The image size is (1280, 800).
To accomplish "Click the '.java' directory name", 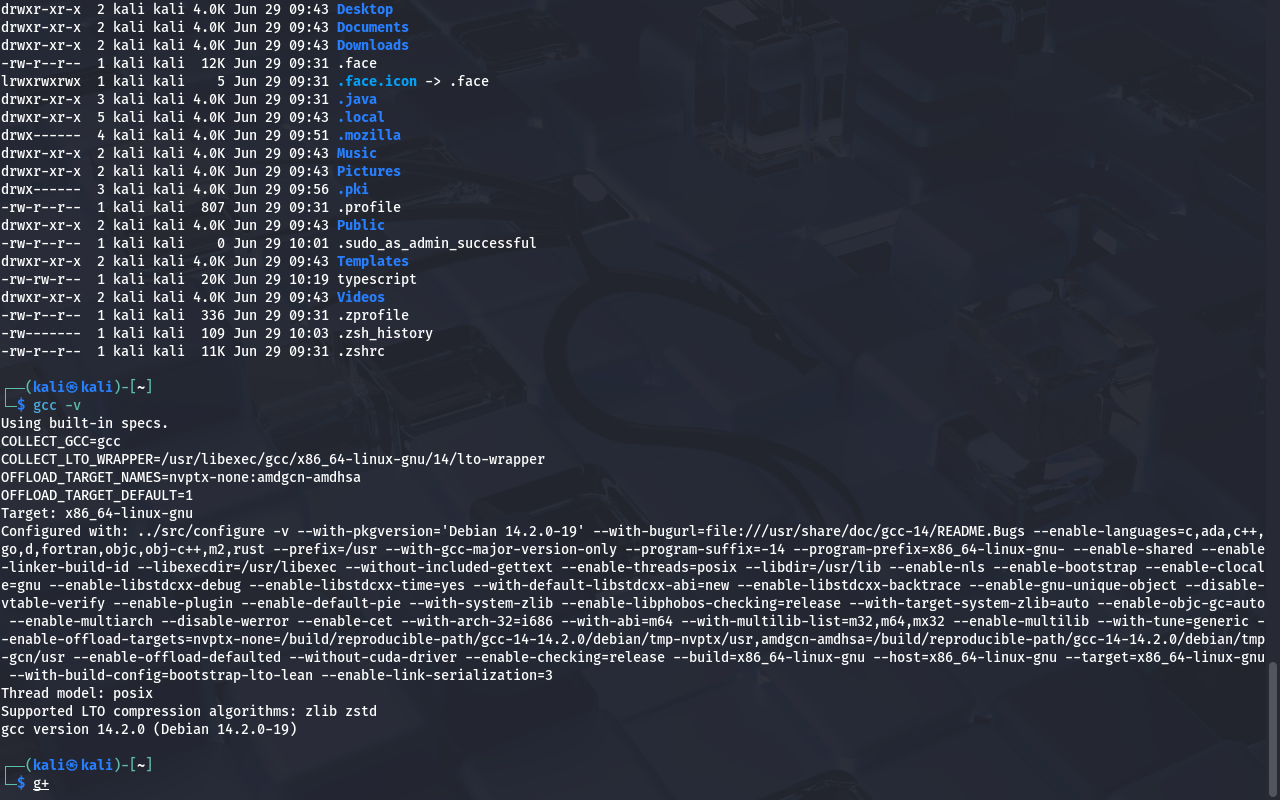I will pos(357,99).
